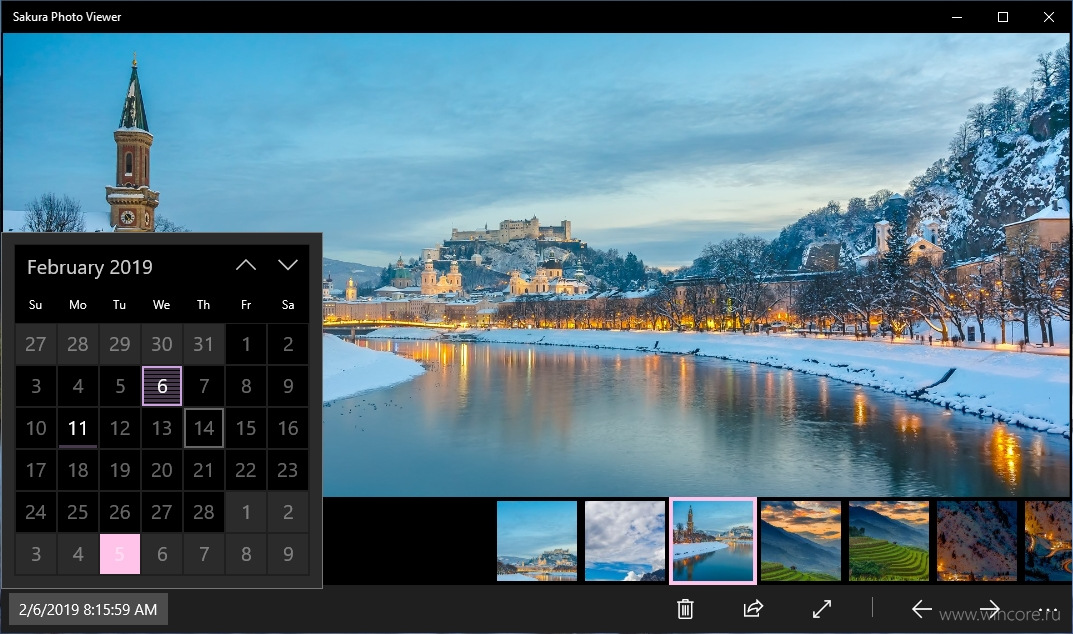Pick the pink highlighted March 5 date

tap(120, 554)
